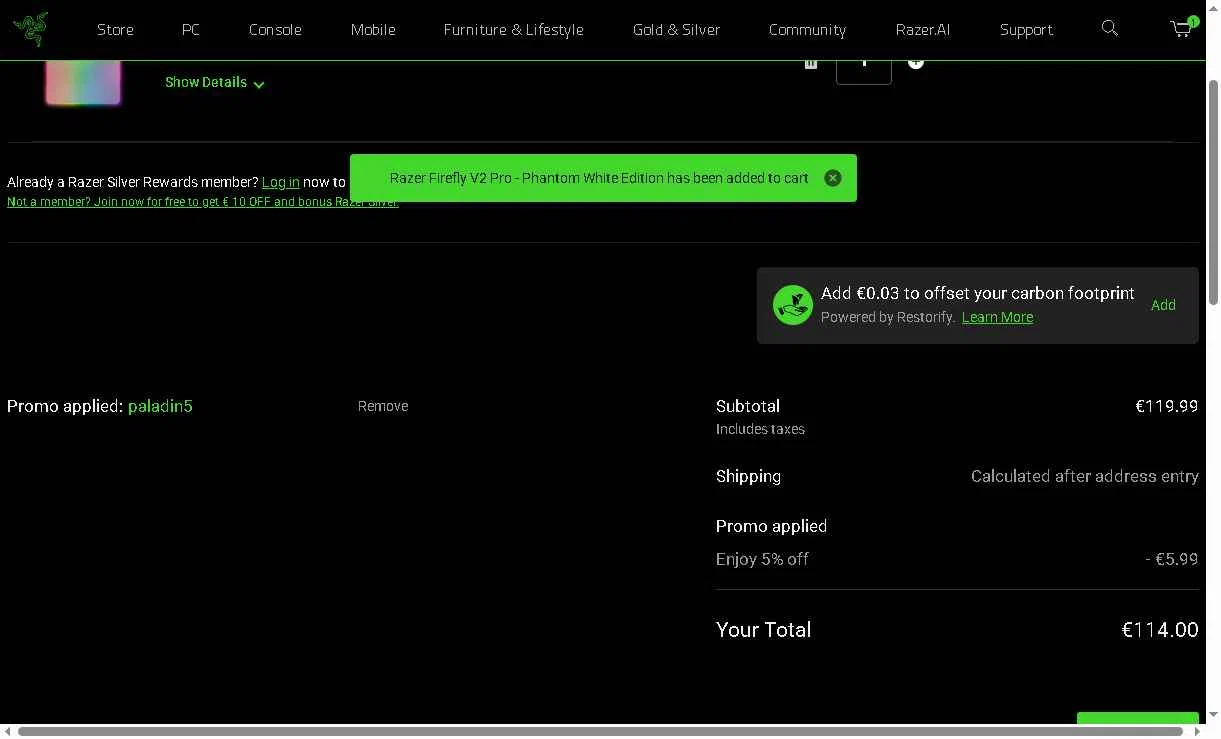1221x739 pixels.
Task: Click the promo code paladin5 text
Action: pos(160,406)
